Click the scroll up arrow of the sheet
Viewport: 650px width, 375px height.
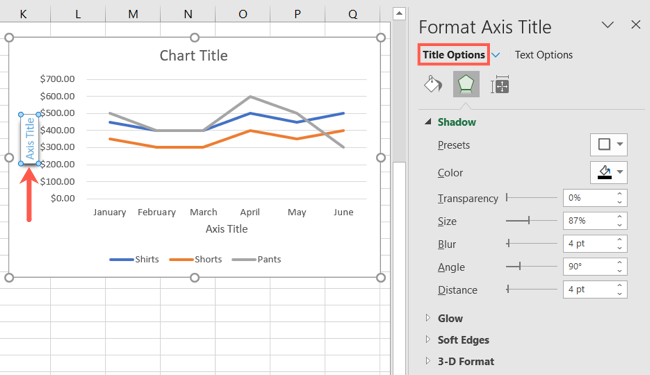coord(399,14)
